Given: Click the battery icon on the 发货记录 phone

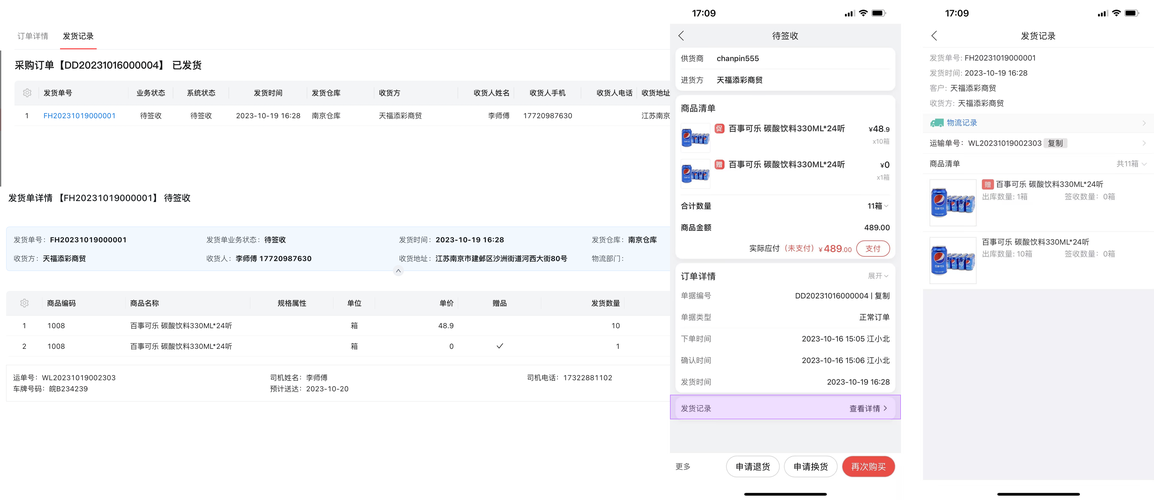Looking at the screenshot, I should (1132, 13).
